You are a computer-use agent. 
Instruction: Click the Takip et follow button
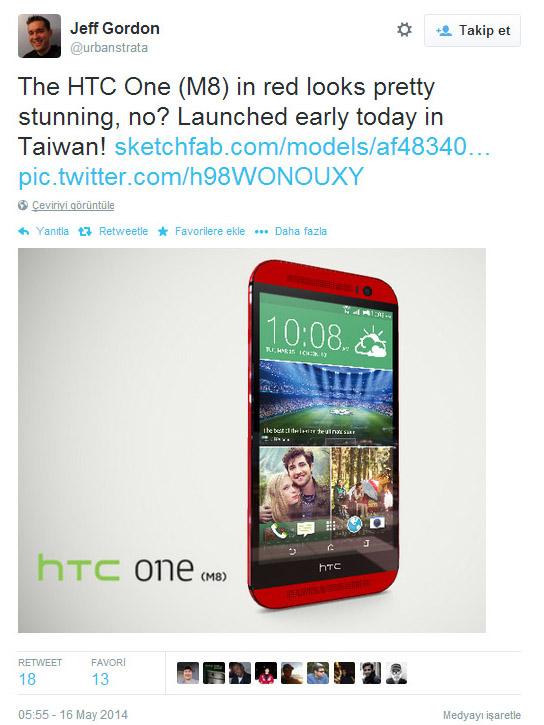(472, 31)
